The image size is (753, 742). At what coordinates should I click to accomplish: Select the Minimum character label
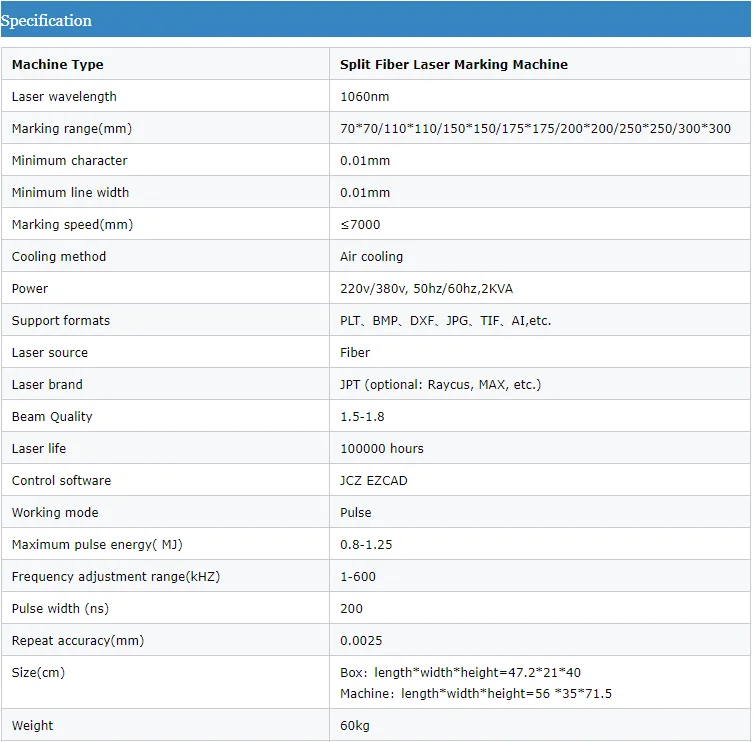point(70,160)
